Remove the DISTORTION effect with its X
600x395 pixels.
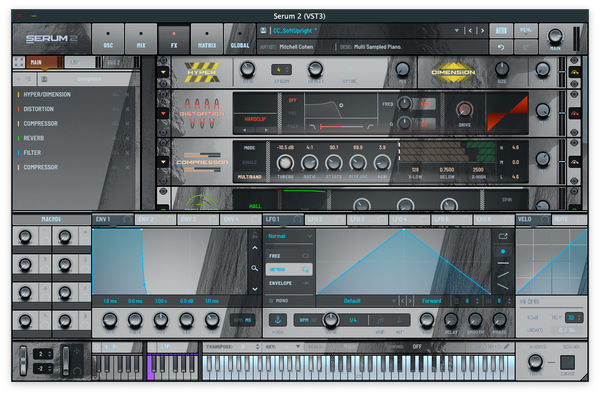(x=127, y=109)
